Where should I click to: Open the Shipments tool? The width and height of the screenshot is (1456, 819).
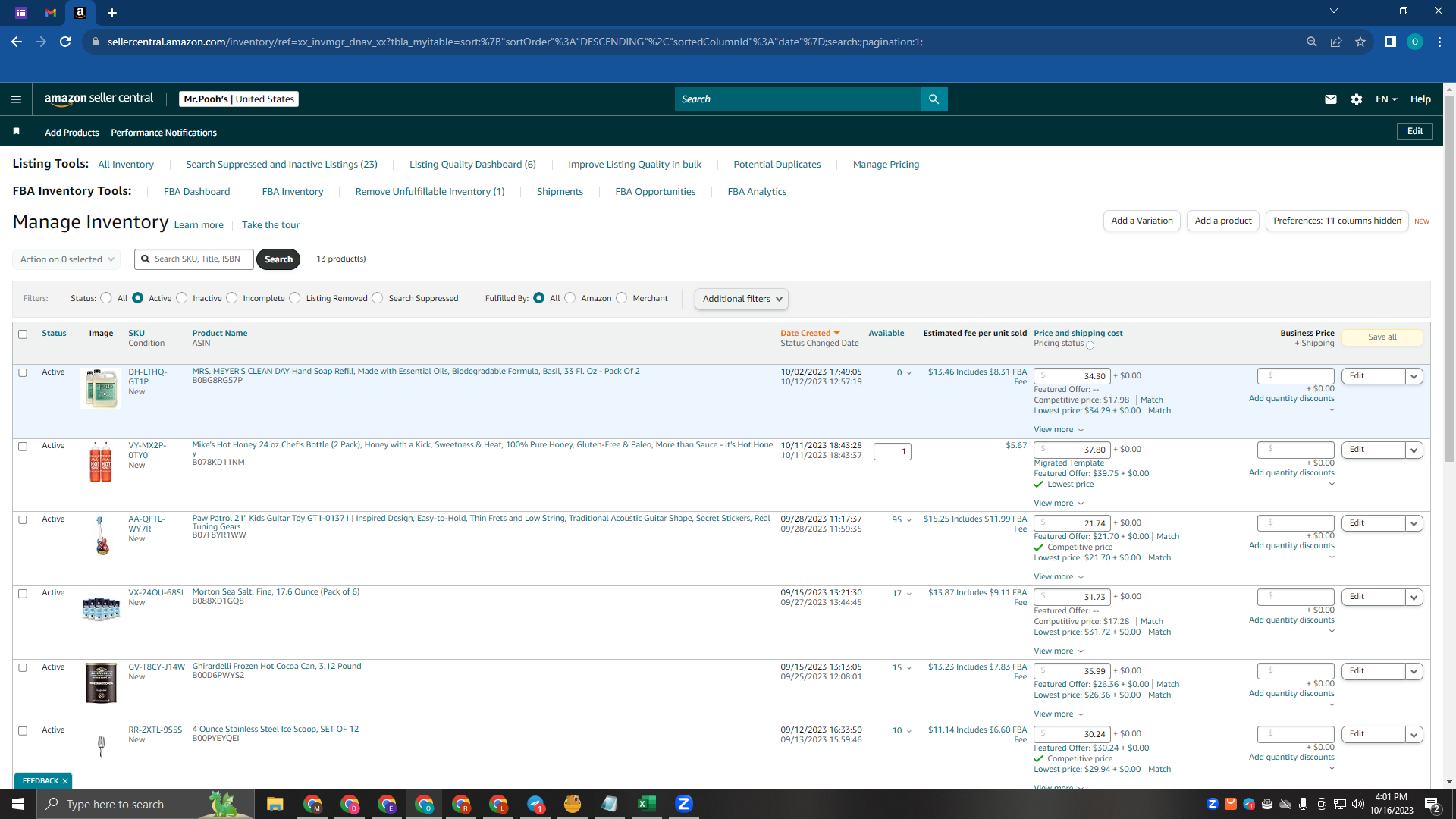[560, 192]
